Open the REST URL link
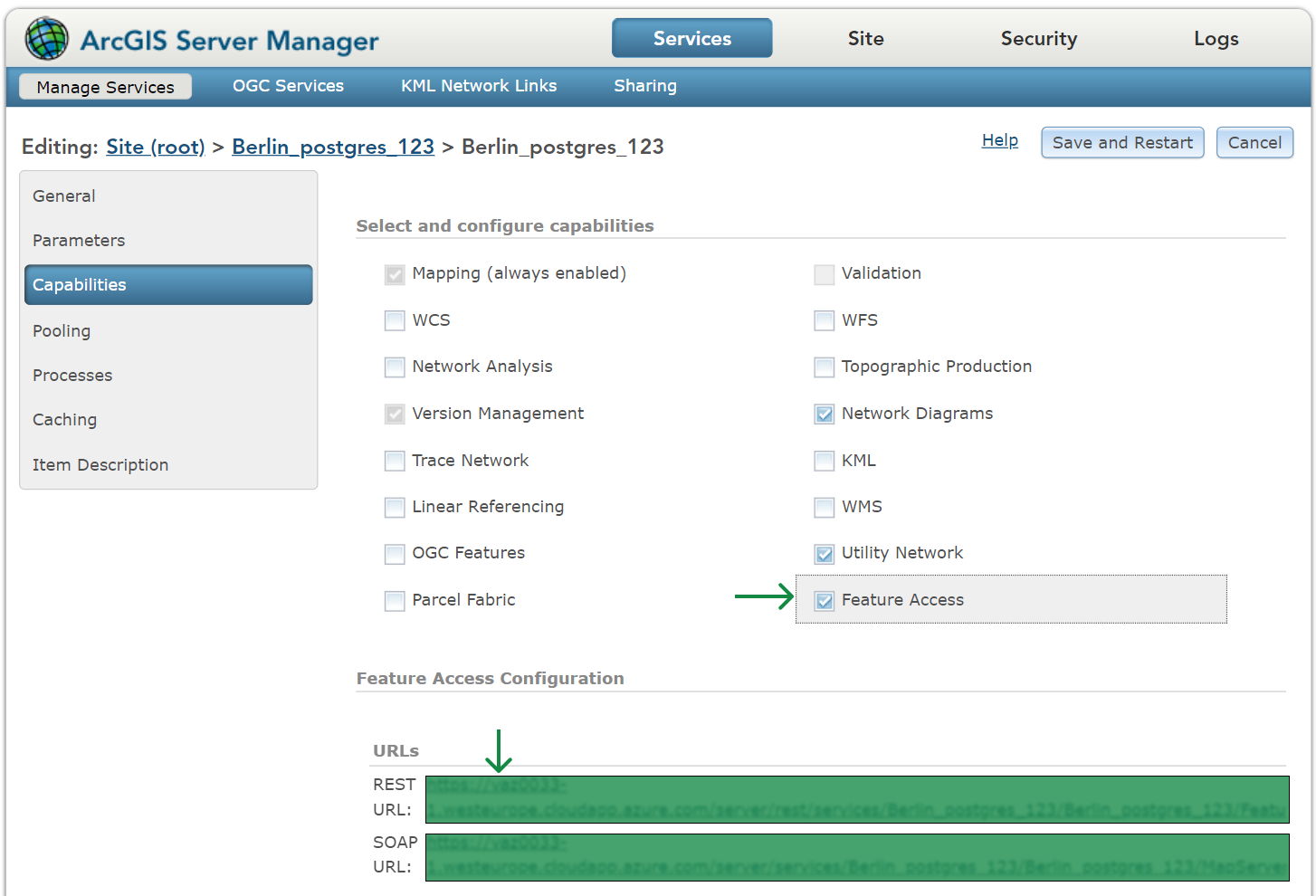 coord(857,799)
